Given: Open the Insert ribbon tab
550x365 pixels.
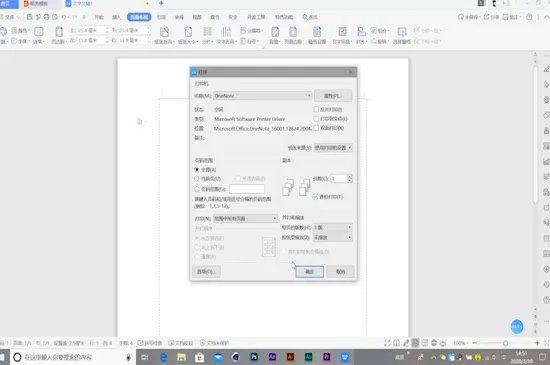Looking at the screenshot, I should tap(116, 17).
